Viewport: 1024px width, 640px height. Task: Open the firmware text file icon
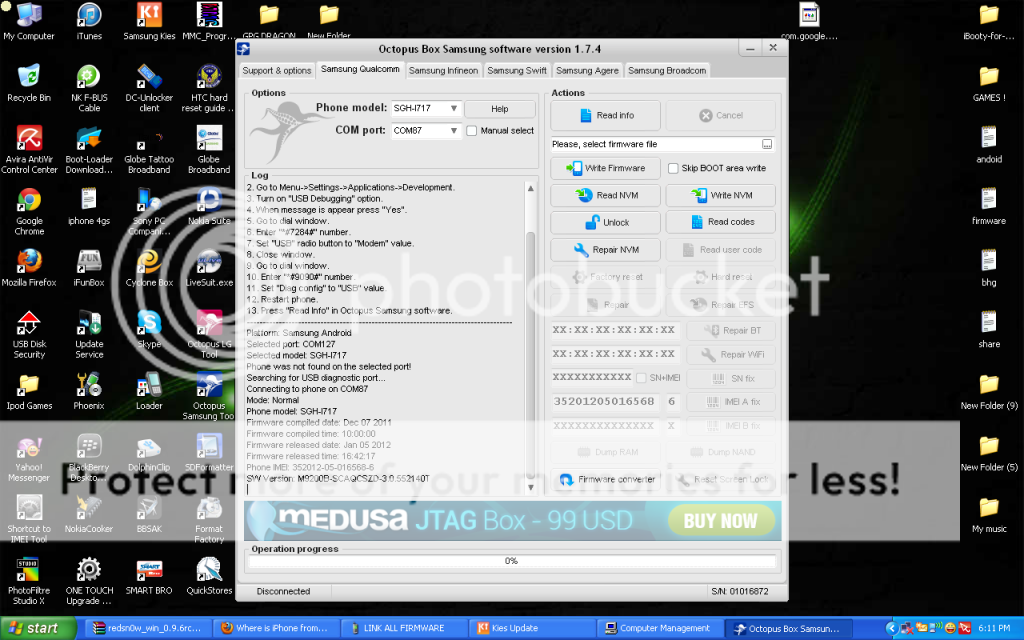pos(989,205)
